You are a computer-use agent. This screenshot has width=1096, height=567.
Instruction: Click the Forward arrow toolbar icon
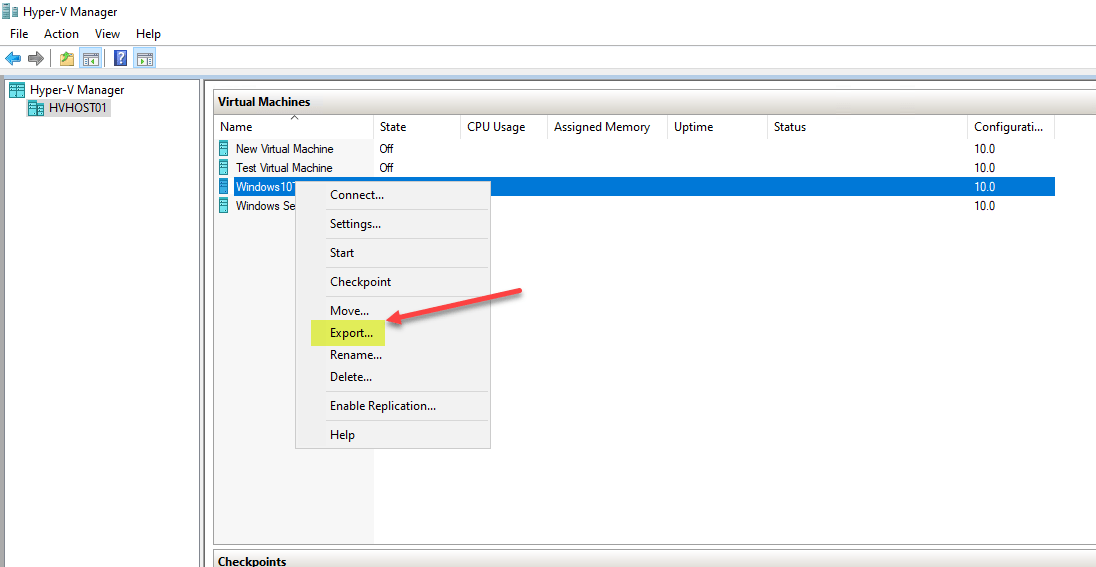tap(36, 59)
